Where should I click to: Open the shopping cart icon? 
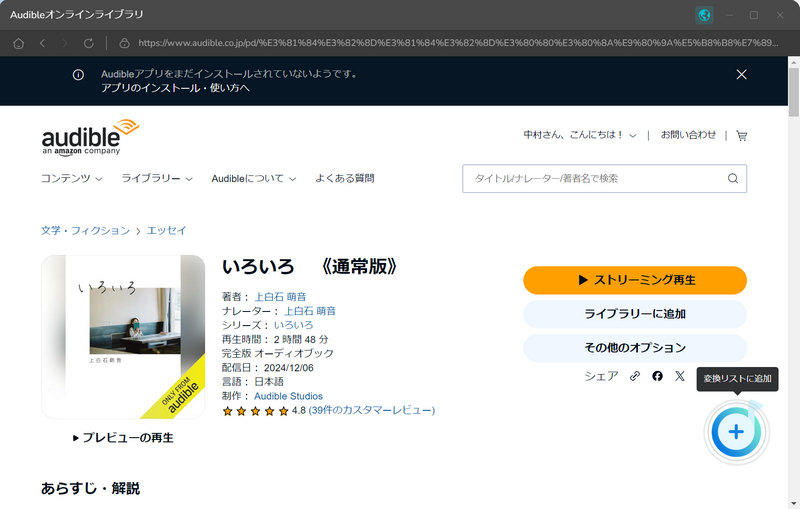[741, 136]
